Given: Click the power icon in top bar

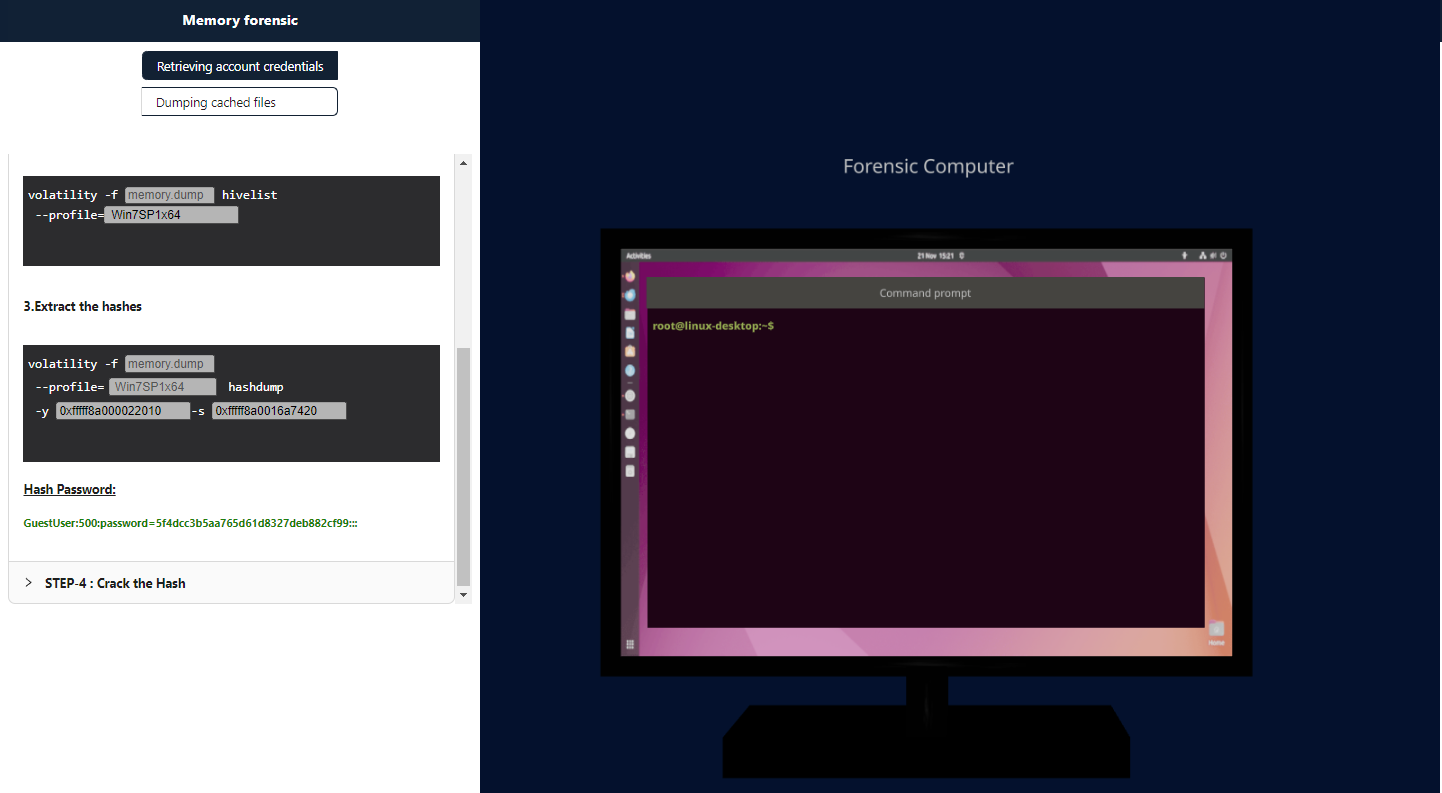Looking at the screenshot, I should 1222,256.
